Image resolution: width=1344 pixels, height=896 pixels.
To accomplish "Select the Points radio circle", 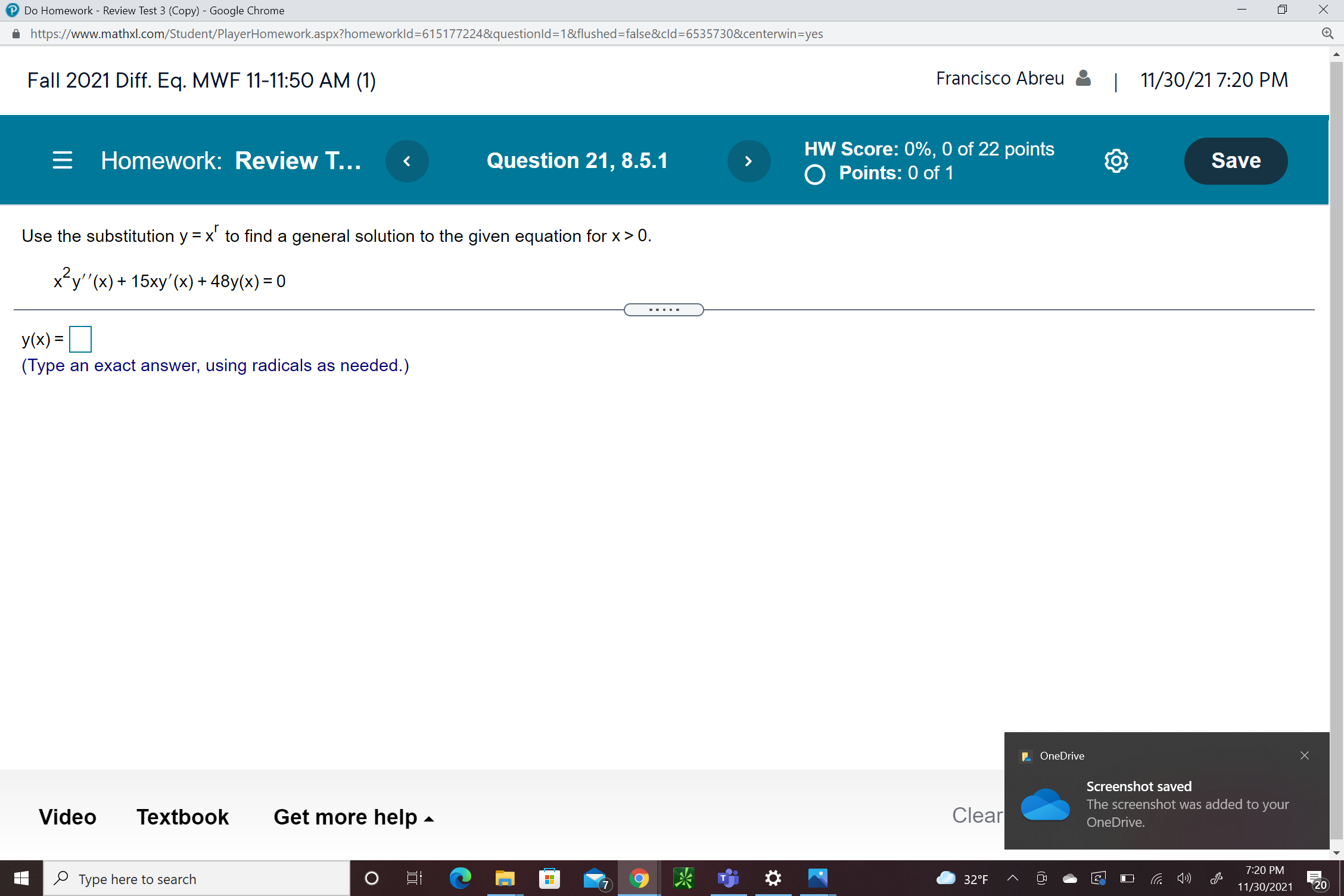I will pyautogui.click(x=814, y=175).
